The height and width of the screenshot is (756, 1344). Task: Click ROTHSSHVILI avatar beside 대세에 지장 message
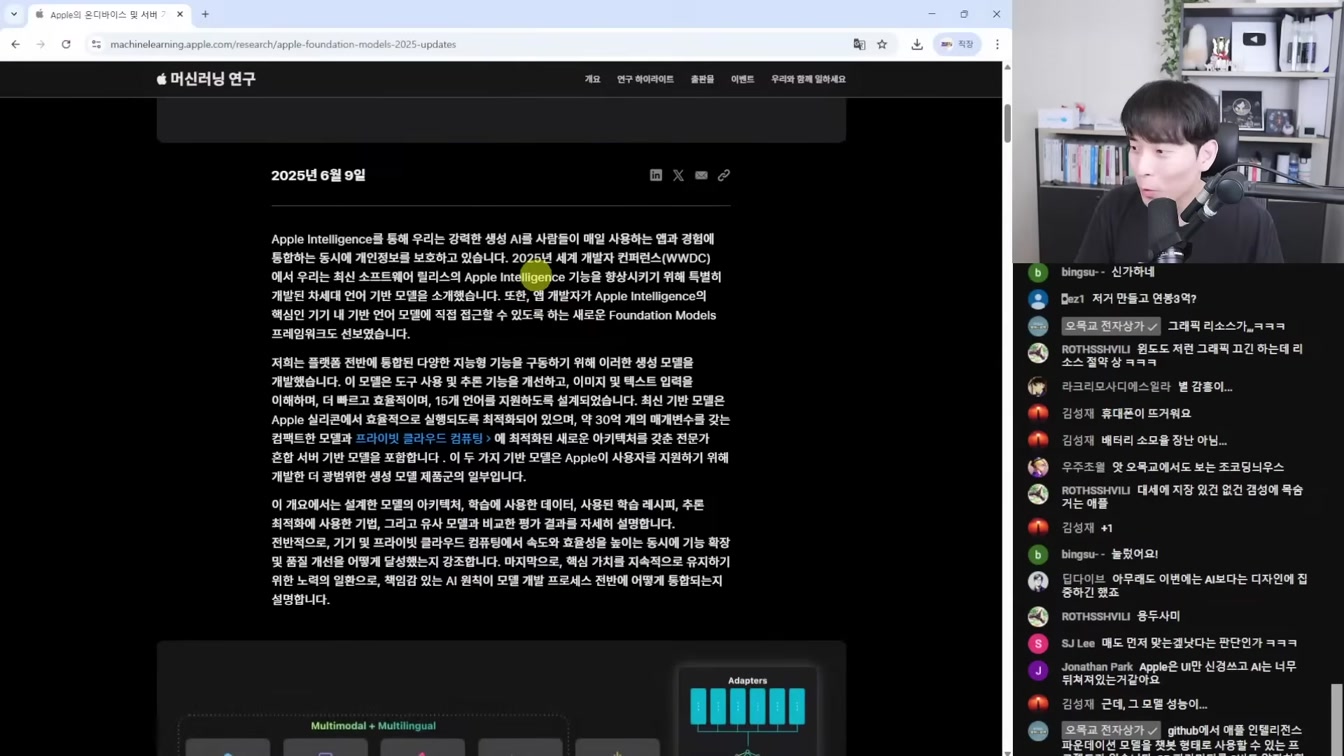(1038, 493)
